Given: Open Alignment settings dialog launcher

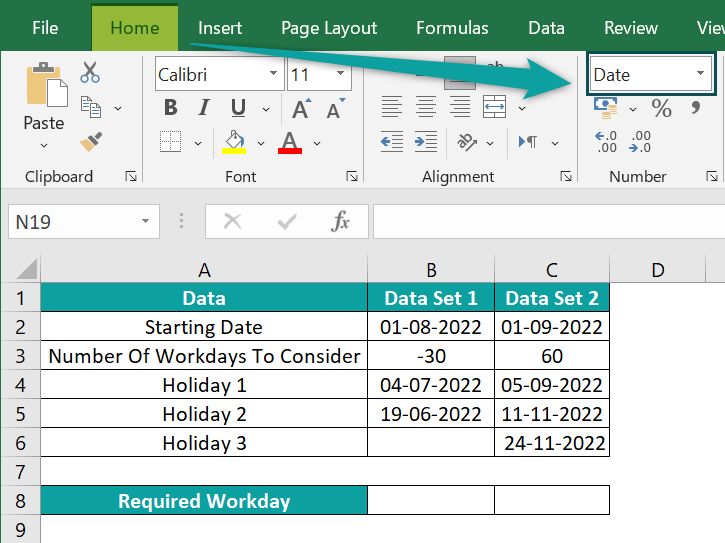Looking at the screenshot, I should [x=566, y=176].
